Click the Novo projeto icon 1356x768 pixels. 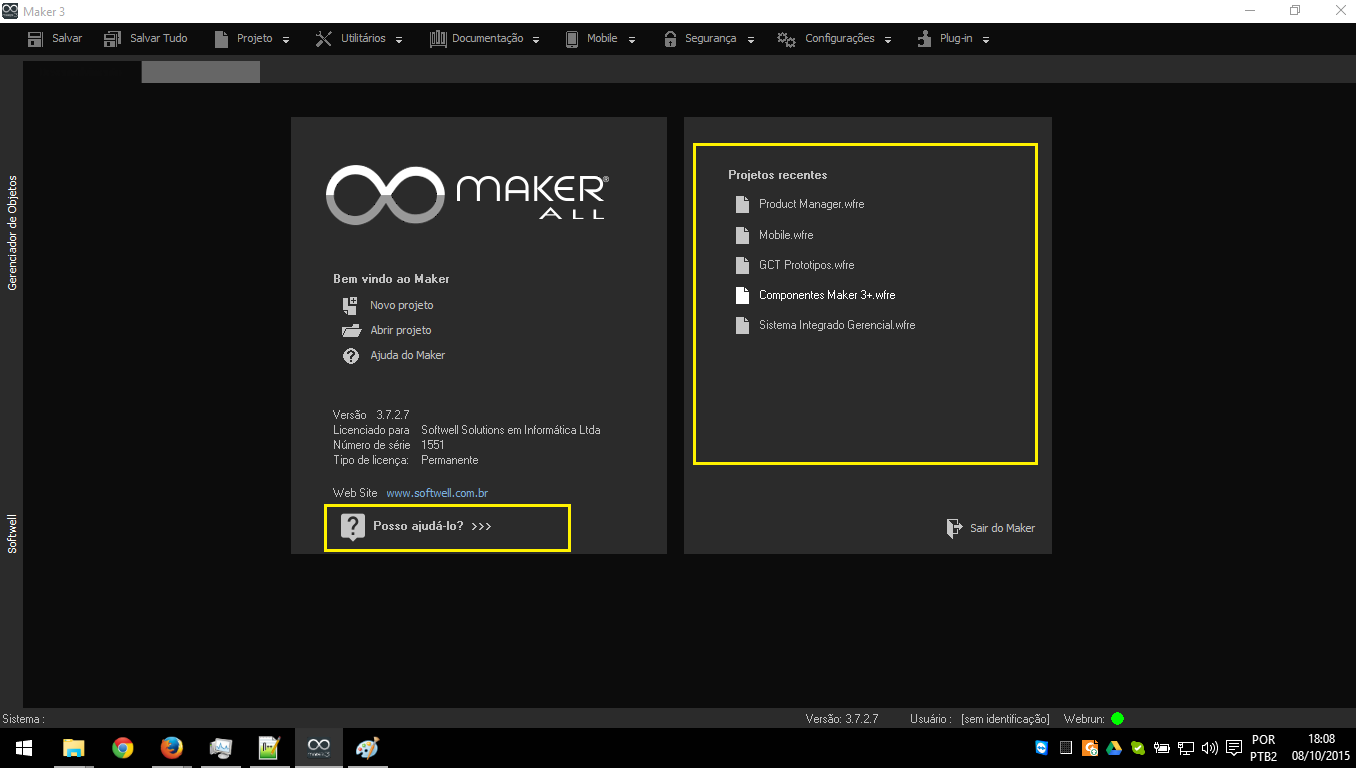(x=350, y=306)
